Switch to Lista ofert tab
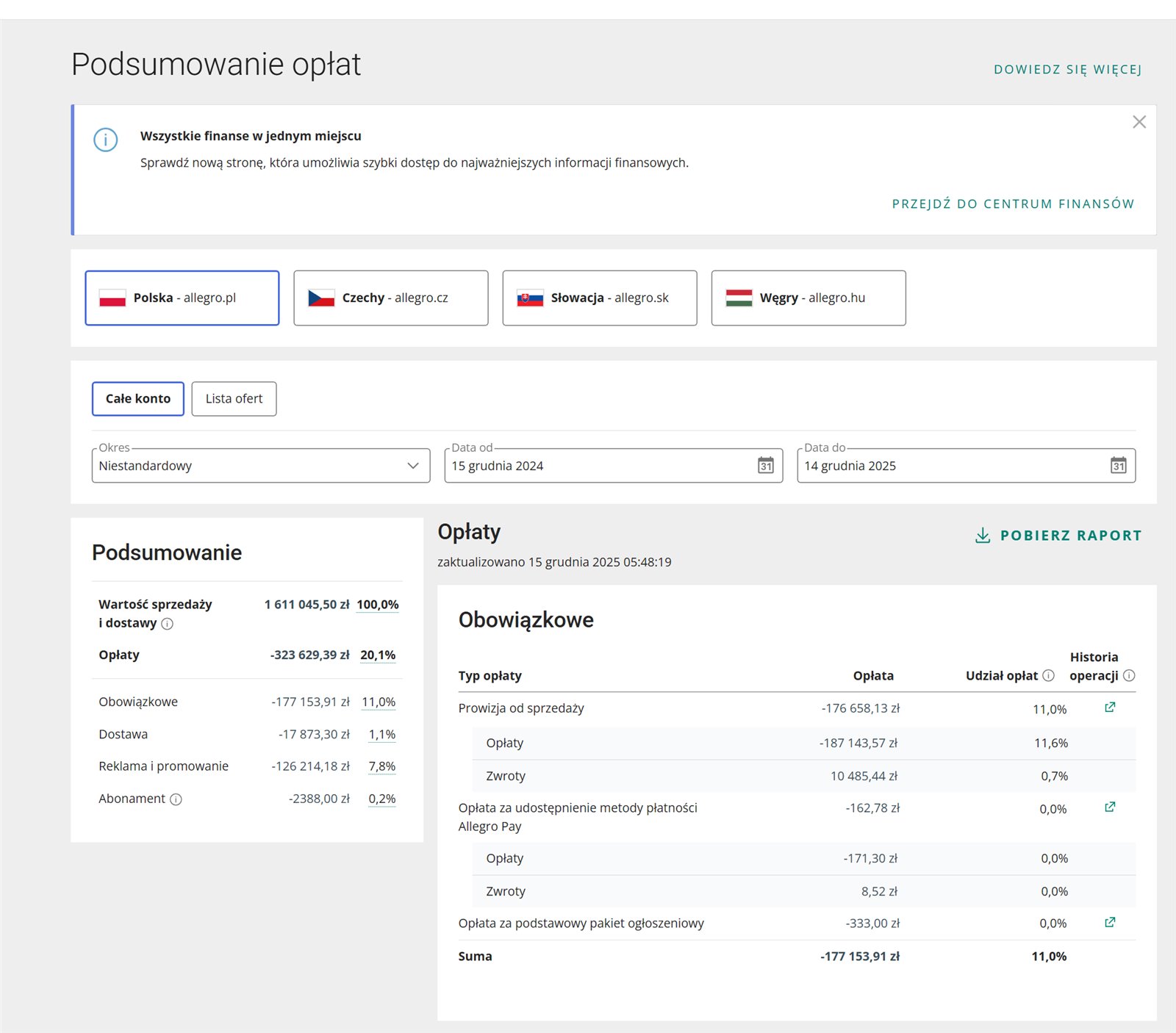Image resolution: width=1176 pixels, height=1033 pixels. [234, 399]
